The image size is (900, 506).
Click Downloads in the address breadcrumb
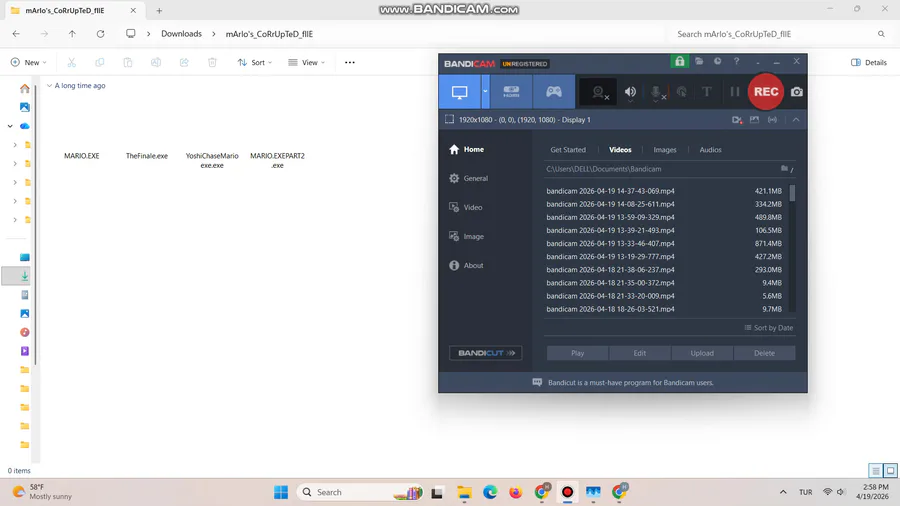181,34
